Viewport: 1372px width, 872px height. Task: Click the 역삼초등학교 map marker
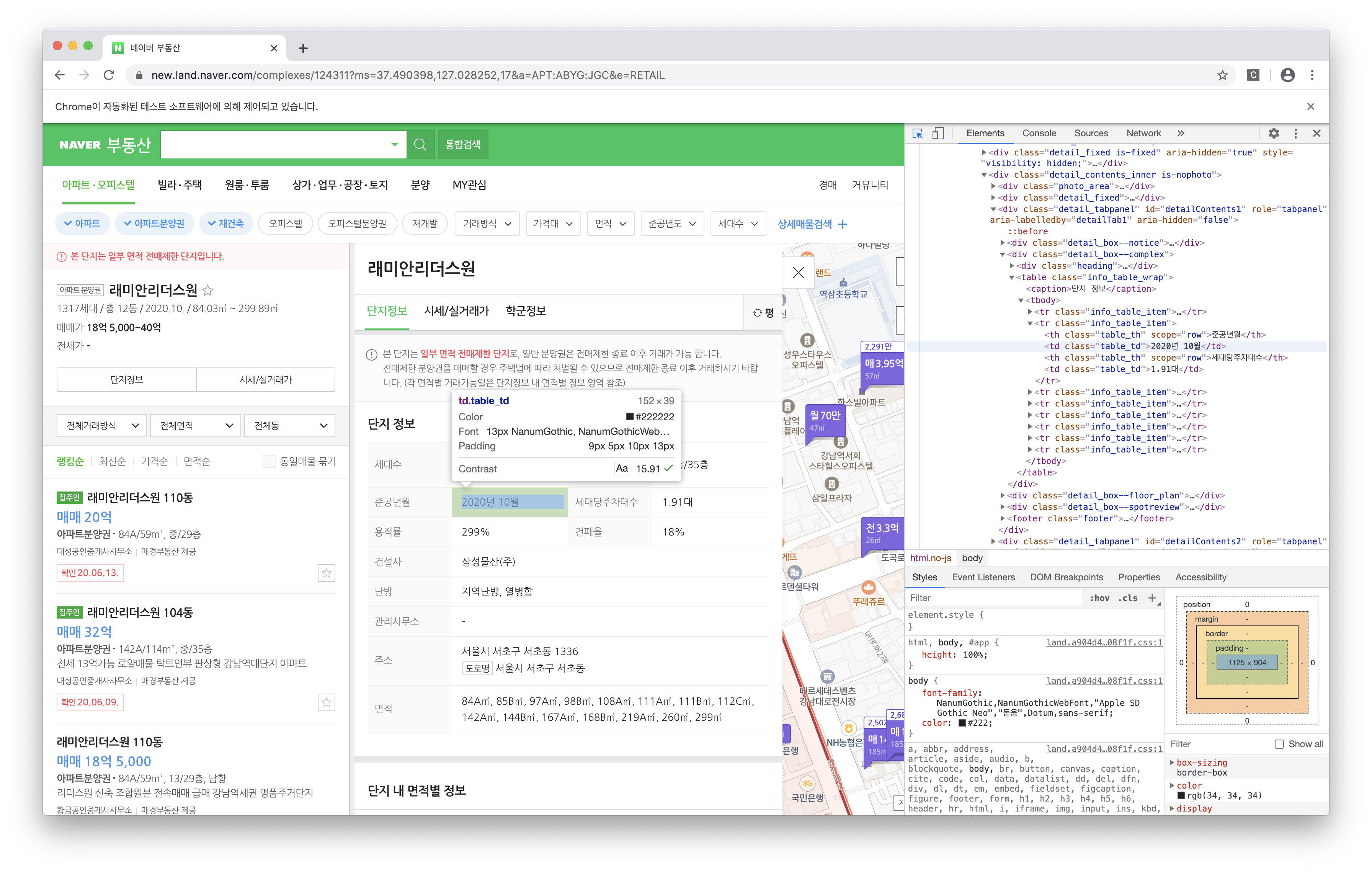(843, 289)
